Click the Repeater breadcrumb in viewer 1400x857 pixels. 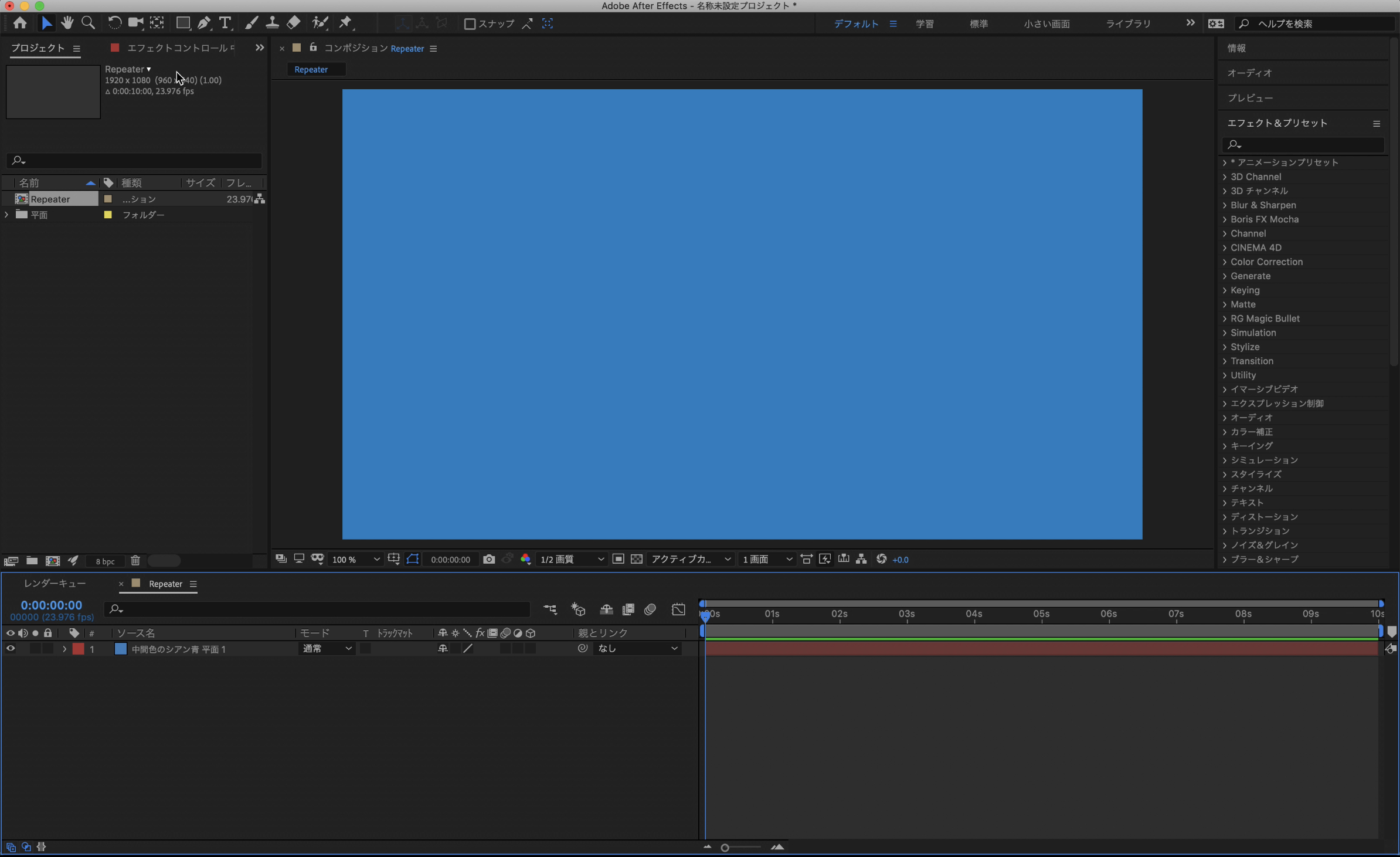[x=311, y=70]
